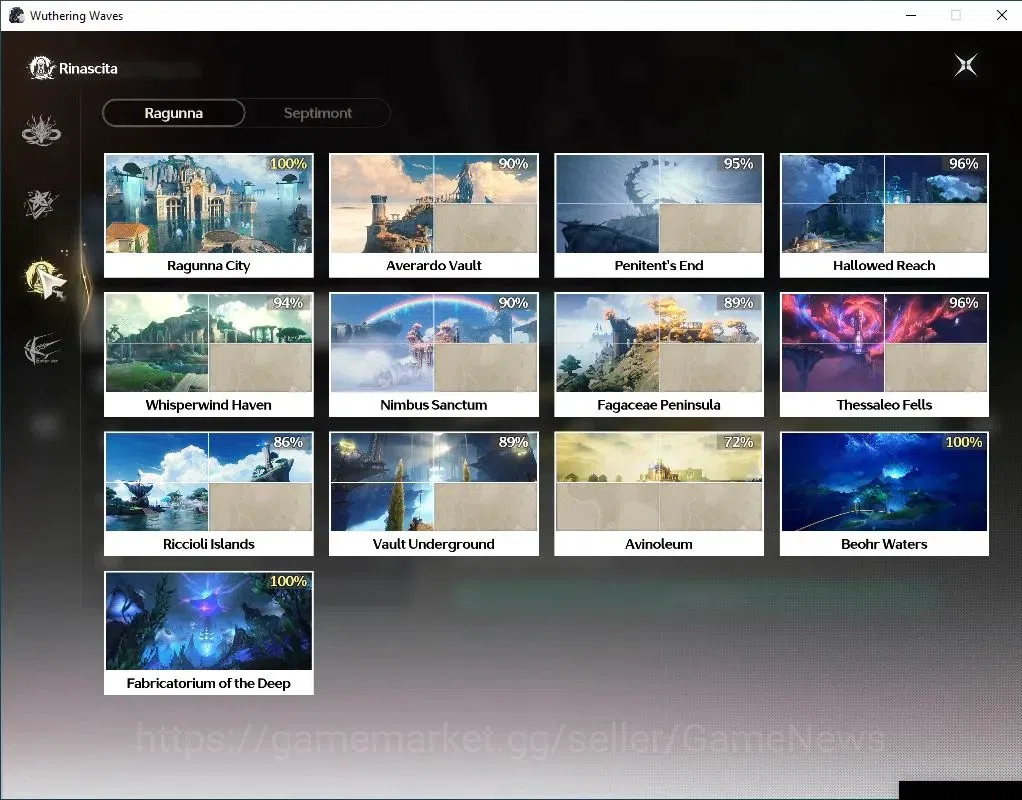Select the fourth sidebar winged region emblem
This screenshot has height=800, width=1022.
(x=42, y=349)
